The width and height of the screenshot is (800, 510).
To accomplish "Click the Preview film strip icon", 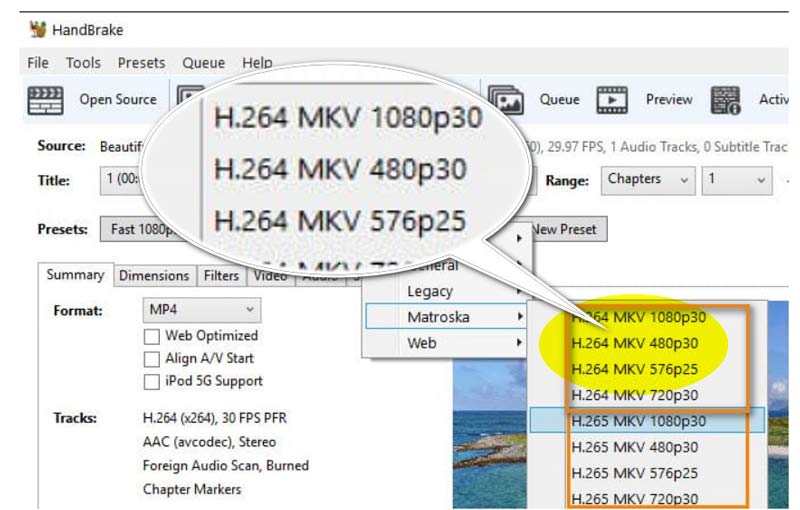I will point(612,99).
